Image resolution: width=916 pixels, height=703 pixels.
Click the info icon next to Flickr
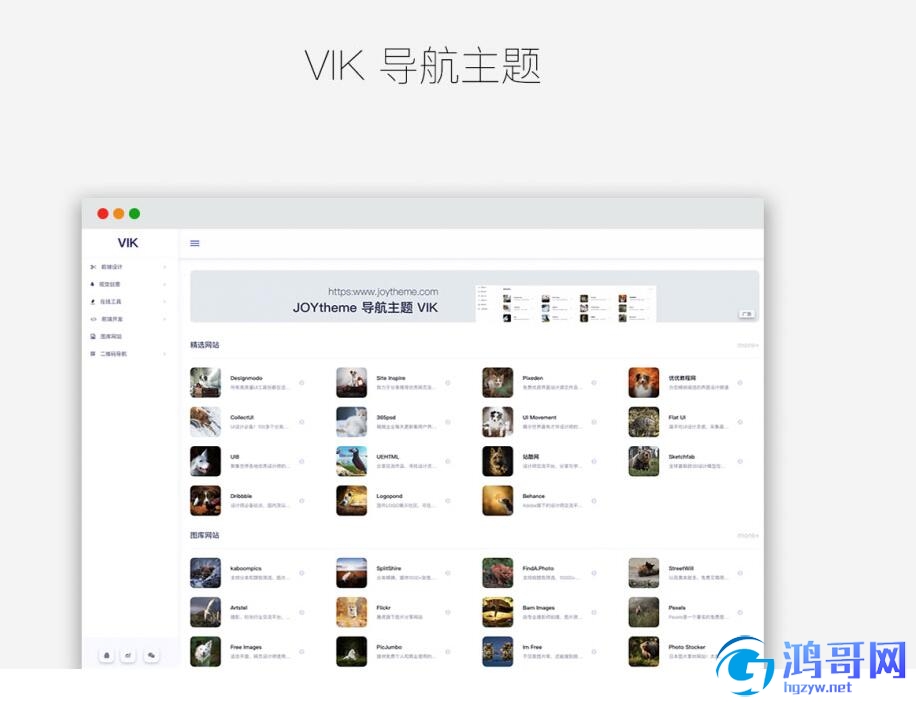[448, 612]
